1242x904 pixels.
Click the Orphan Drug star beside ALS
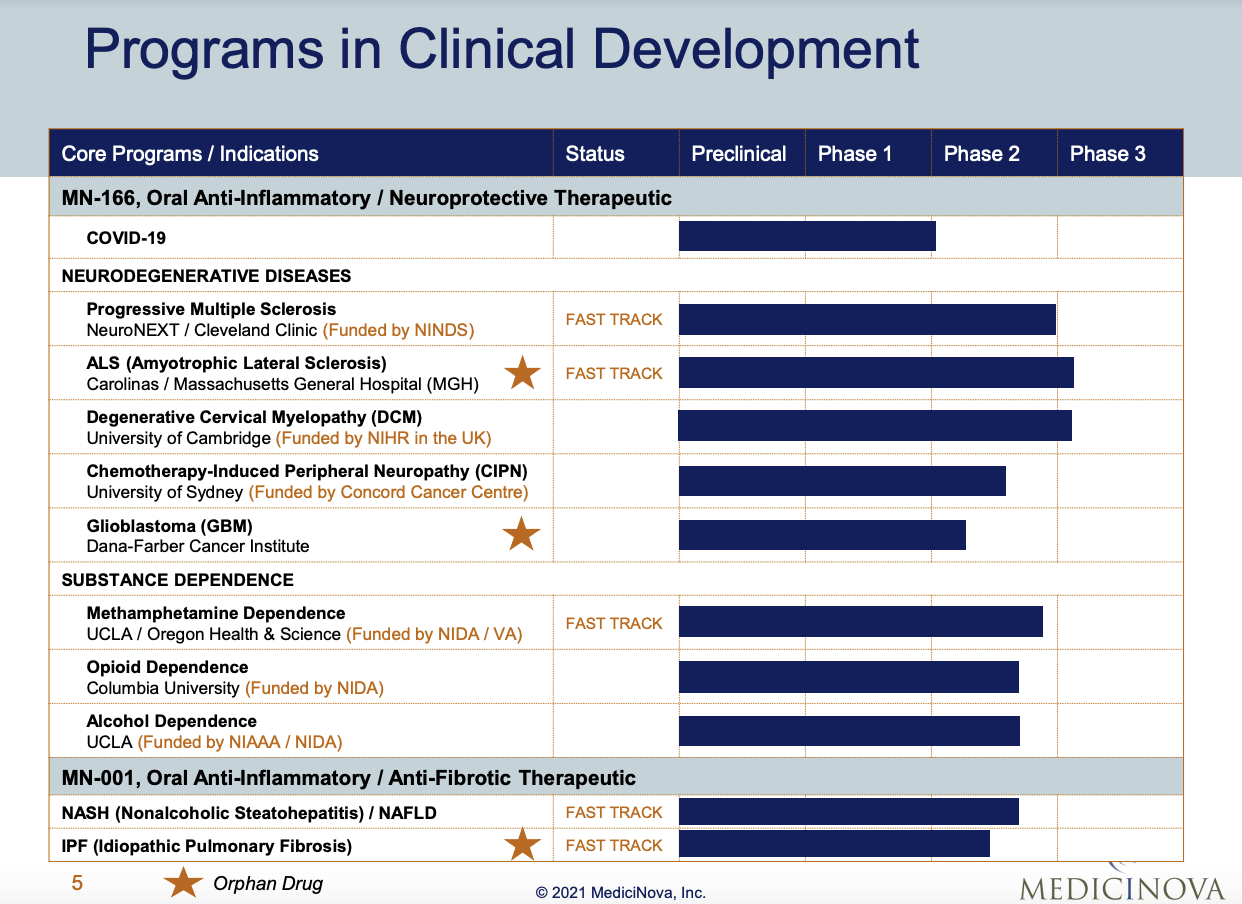(x=521, y=372)
